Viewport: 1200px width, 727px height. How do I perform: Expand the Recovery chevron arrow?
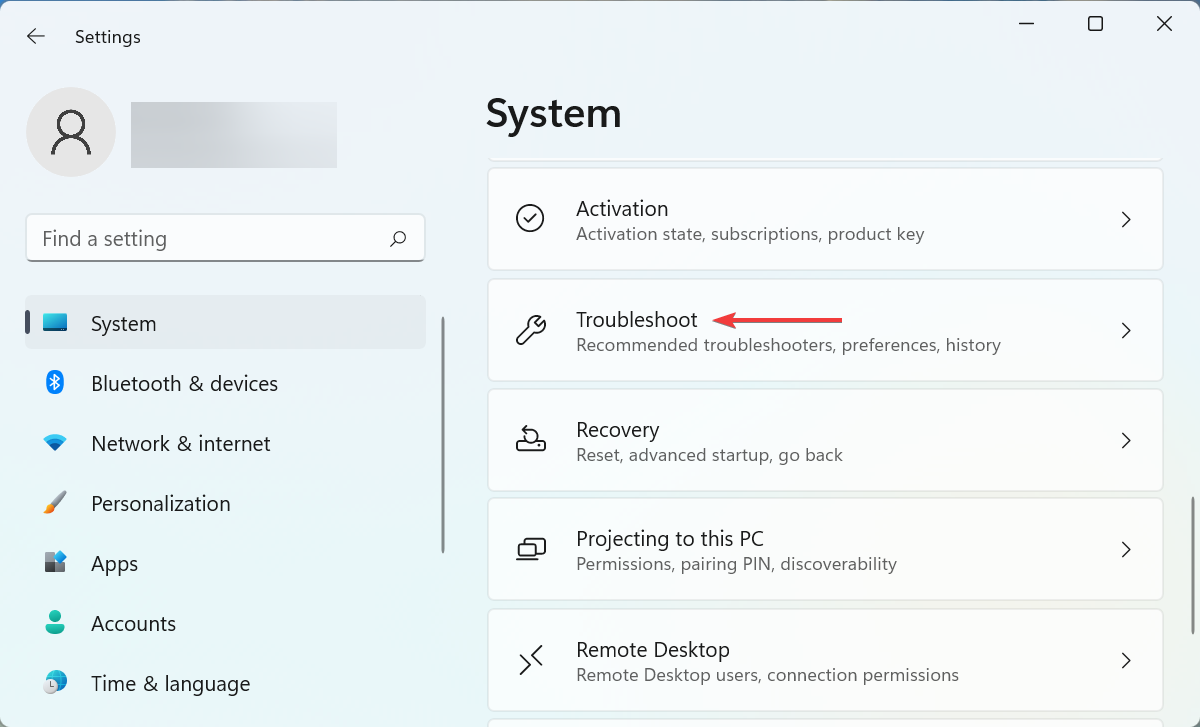1126,440
